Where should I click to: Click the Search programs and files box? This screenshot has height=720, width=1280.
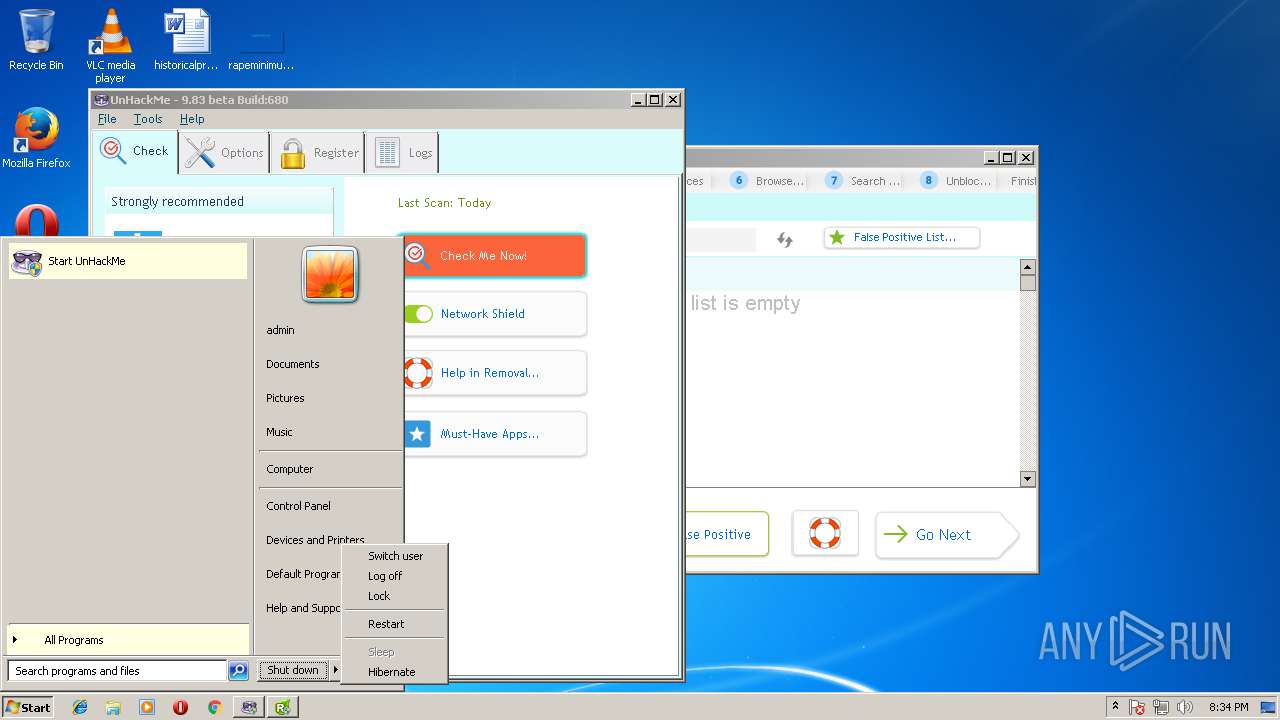click(118, 671)
